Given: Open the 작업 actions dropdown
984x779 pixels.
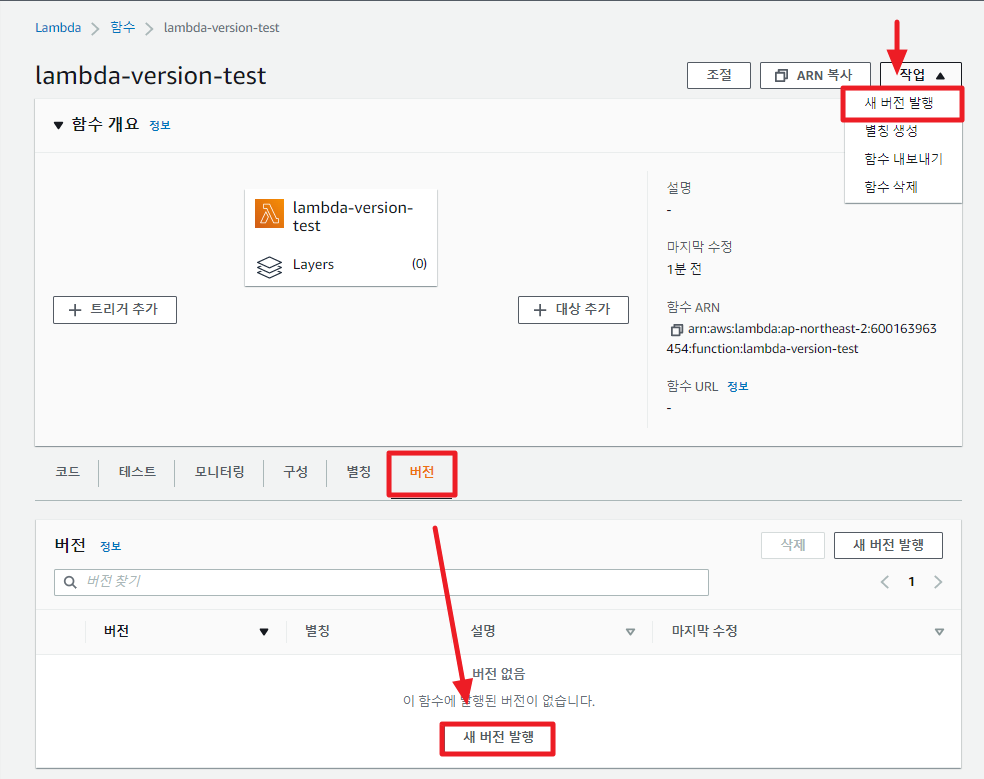Looking at the screenshot, I should pyautogui.click(x=921, y=75).
